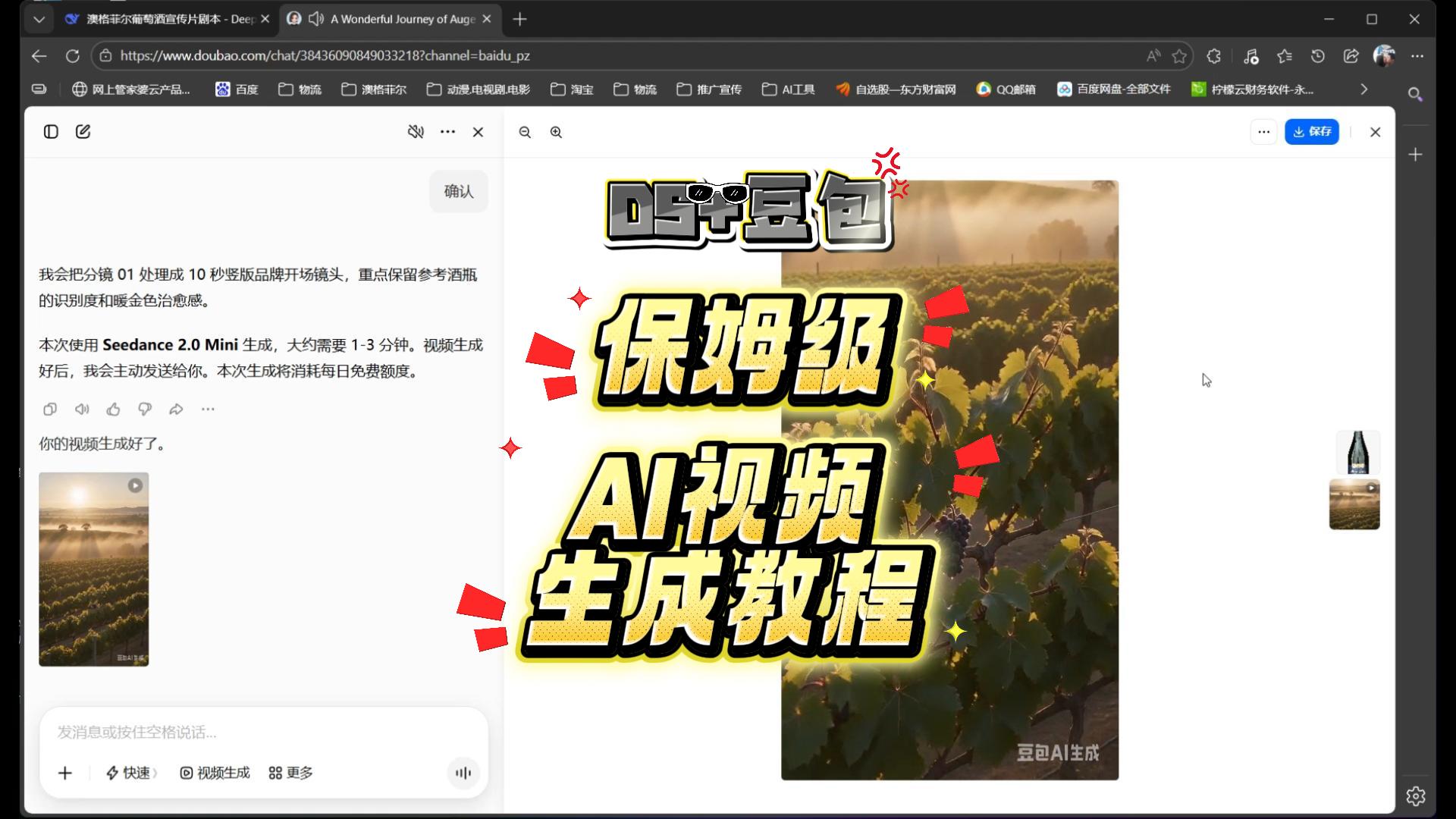Image resolution: width=1456 pixels, height=819 pixels.
Task: Open the 网上管家婆云产品 bookmark
Action: (131, 89)
